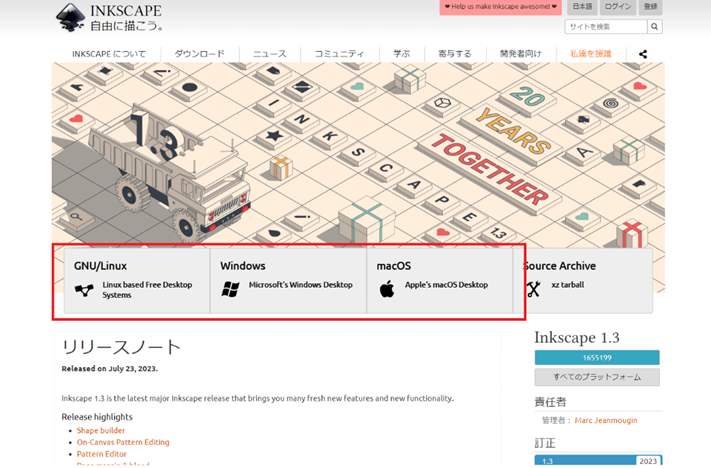
Task: Open Marc Jeanmougin profile link
Action: click(606, 420)
